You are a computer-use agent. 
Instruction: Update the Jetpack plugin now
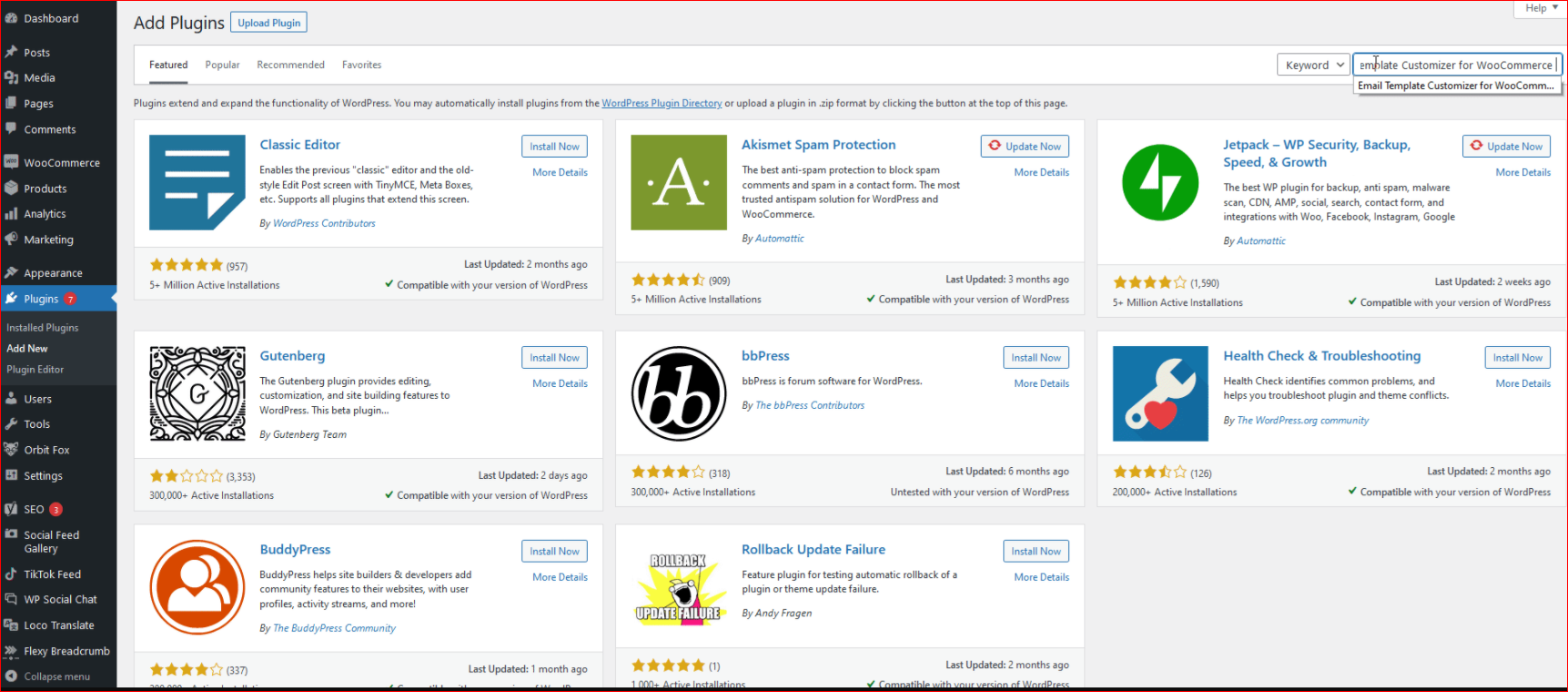coord(1506,147)
